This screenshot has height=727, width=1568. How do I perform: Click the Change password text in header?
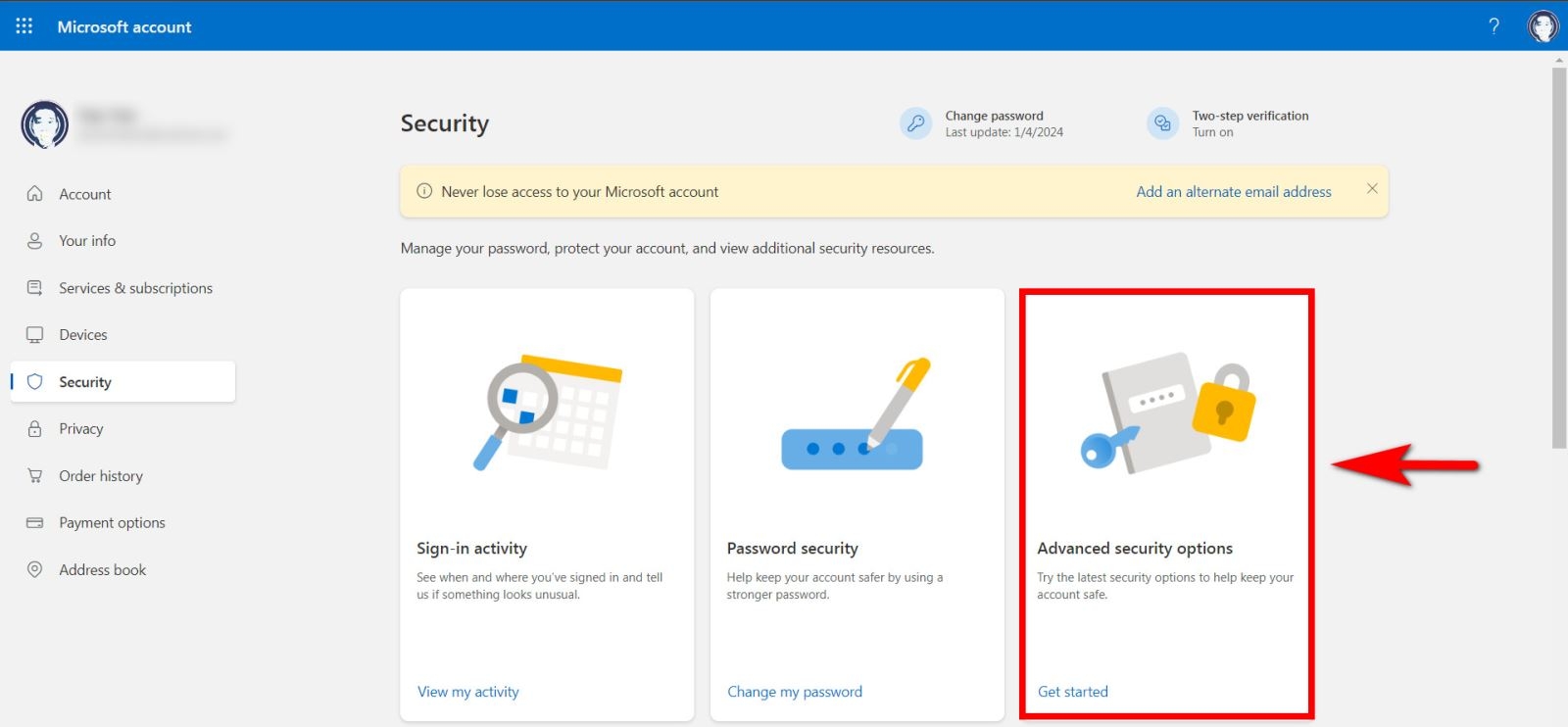click(994, 116)
